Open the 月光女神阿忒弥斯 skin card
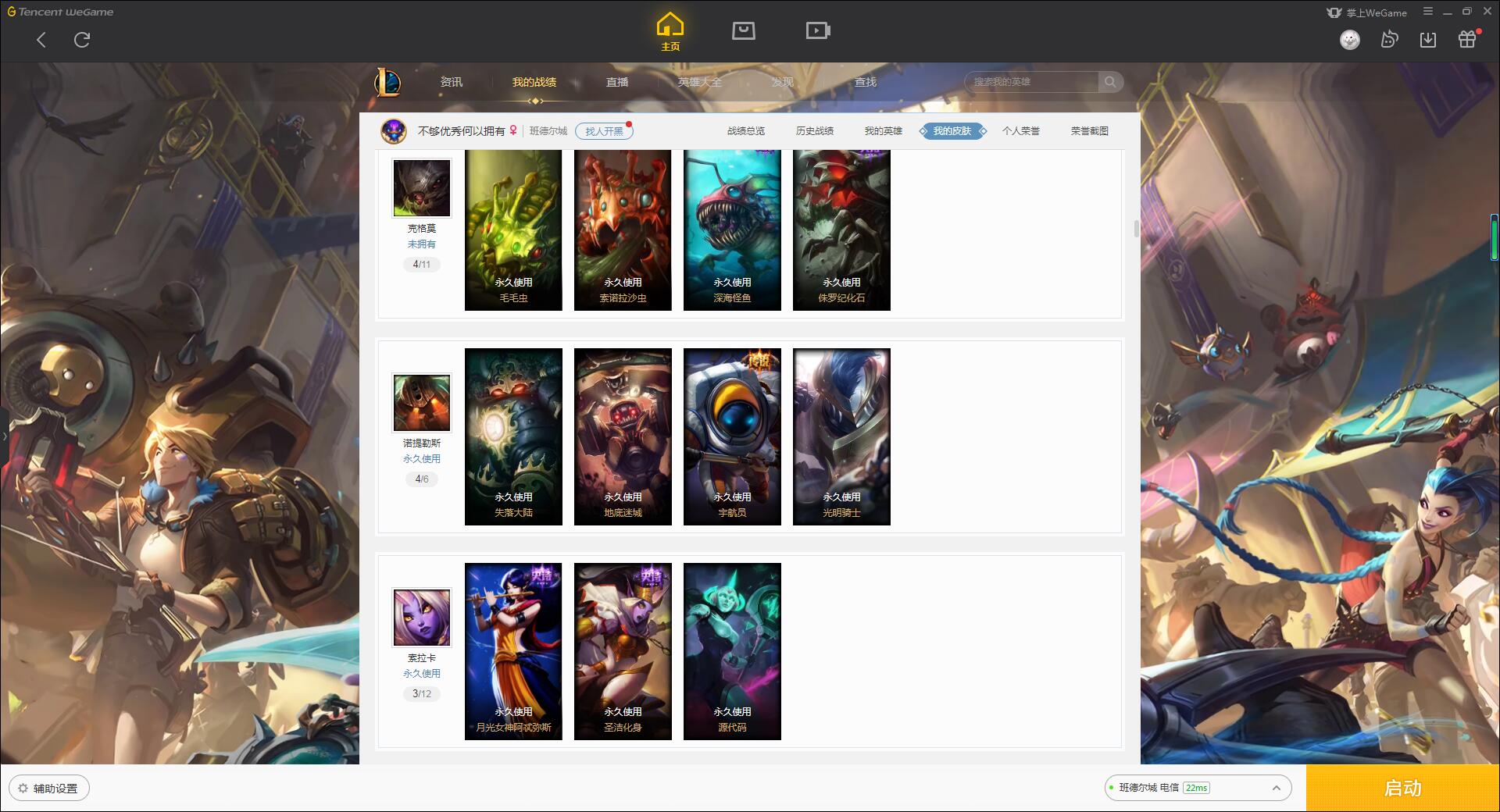Screen dimensions: 1500x812 [513, 651]
